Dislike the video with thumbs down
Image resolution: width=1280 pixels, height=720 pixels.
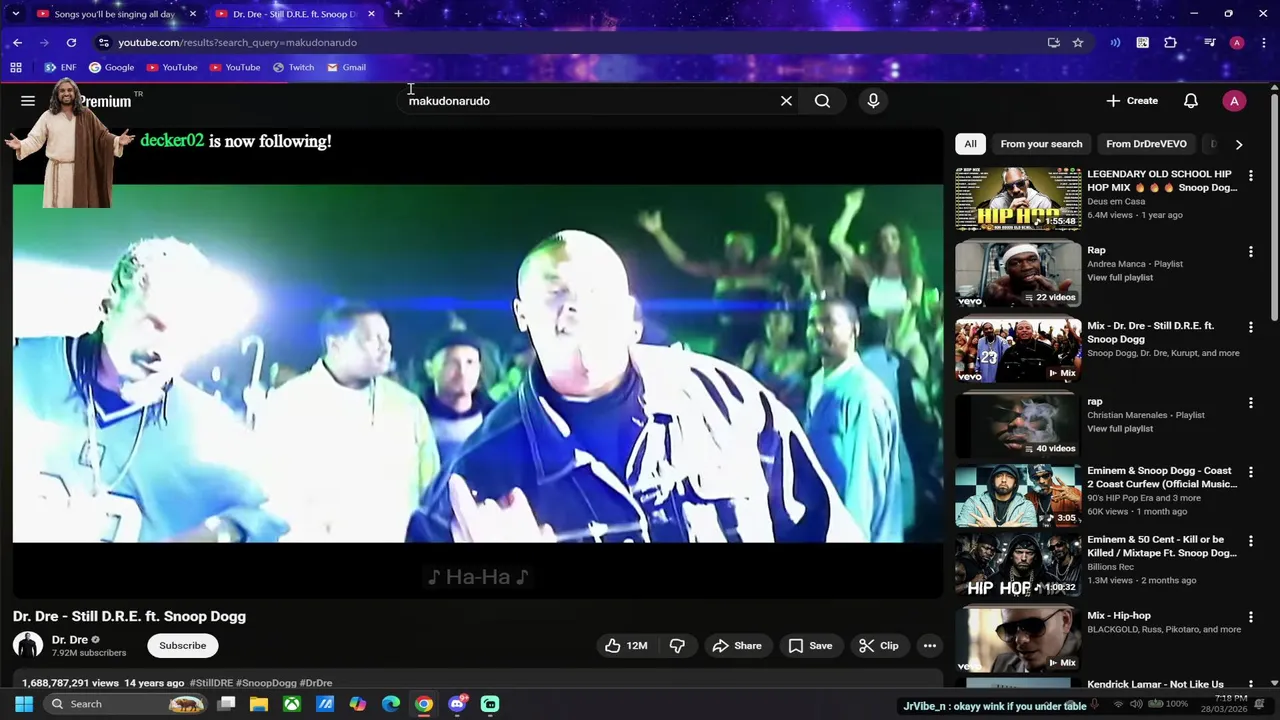tap(677, 646)
